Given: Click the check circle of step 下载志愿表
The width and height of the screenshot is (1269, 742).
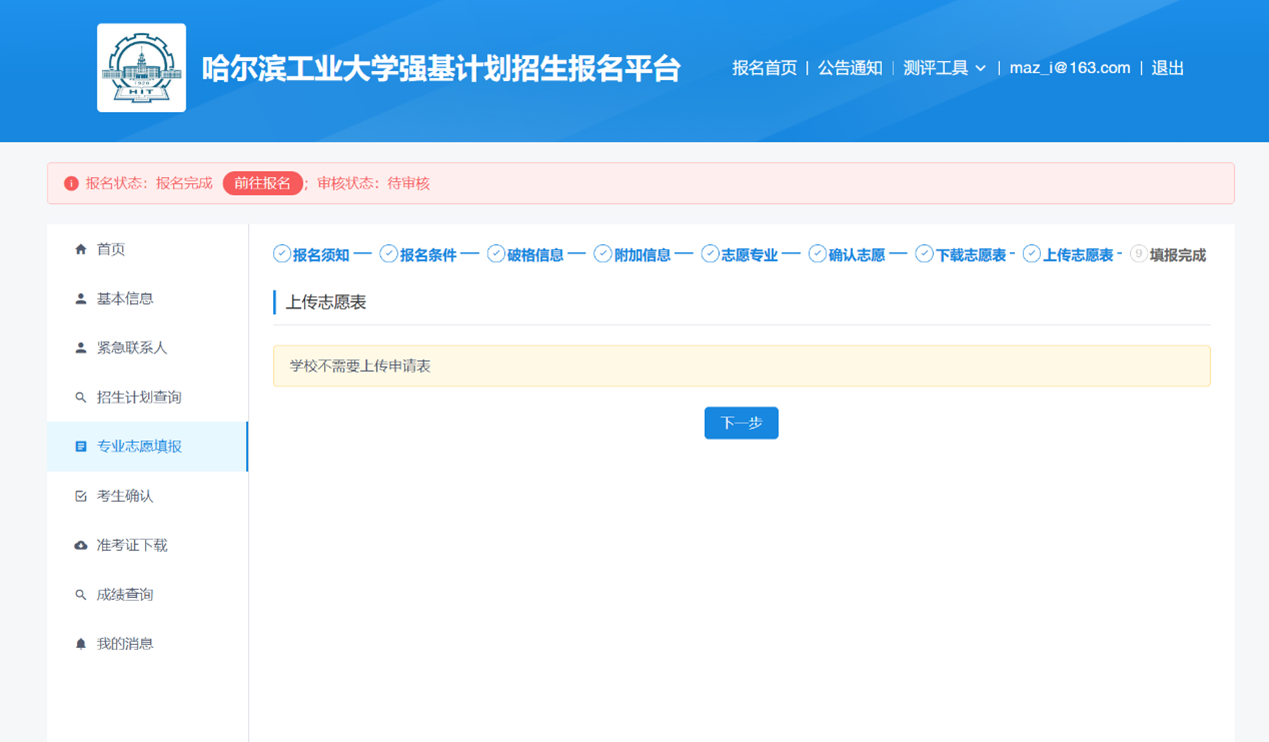Looking at the screenshot, I should 924,254.
